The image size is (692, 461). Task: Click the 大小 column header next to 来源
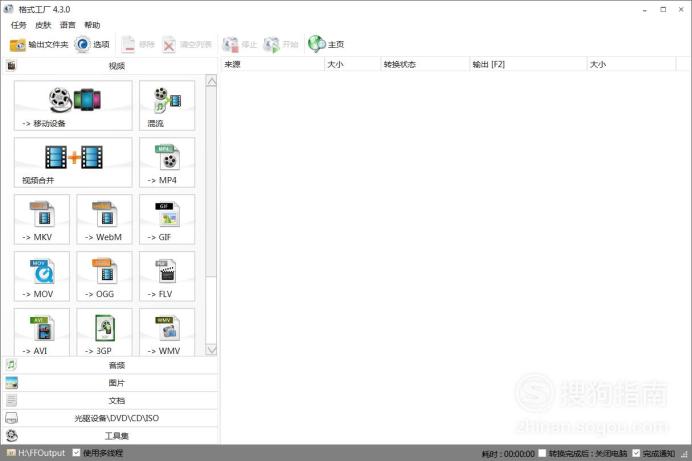pos(352,64)
